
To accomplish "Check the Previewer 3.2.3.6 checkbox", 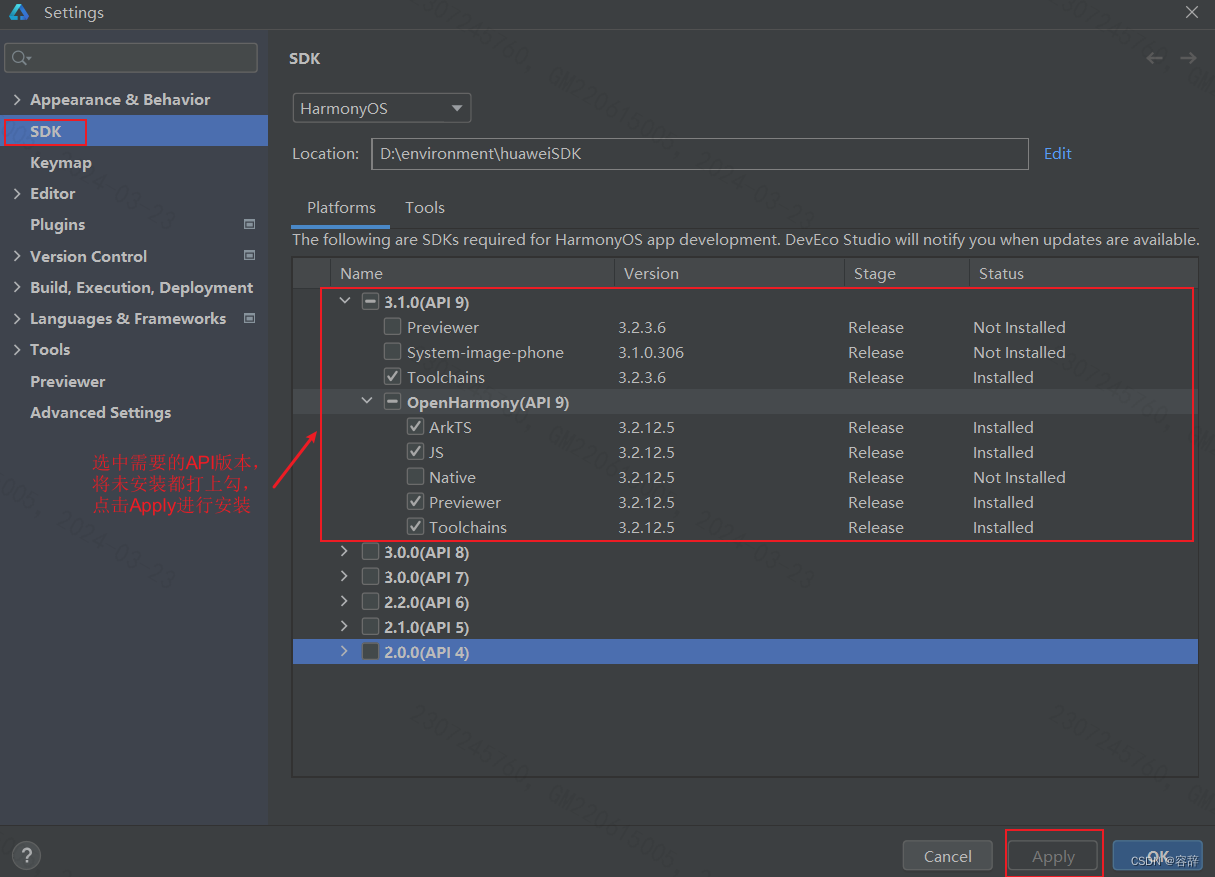I will click(393, 327).
